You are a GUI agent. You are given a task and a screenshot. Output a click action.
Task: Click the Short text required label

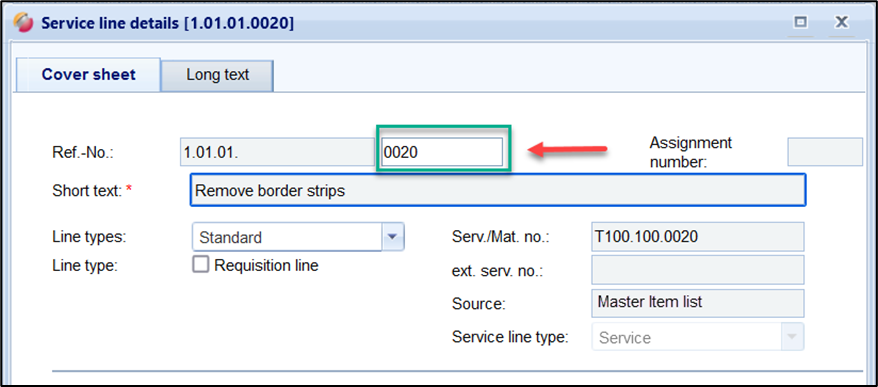92,190
